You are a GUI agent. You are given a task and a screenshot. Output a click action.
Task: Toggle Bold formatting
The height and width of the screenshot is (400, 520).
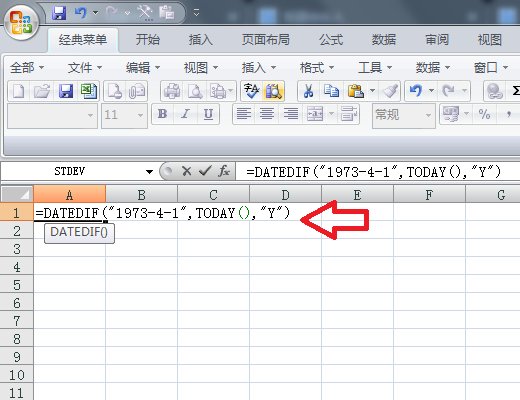tap(163, 114)
